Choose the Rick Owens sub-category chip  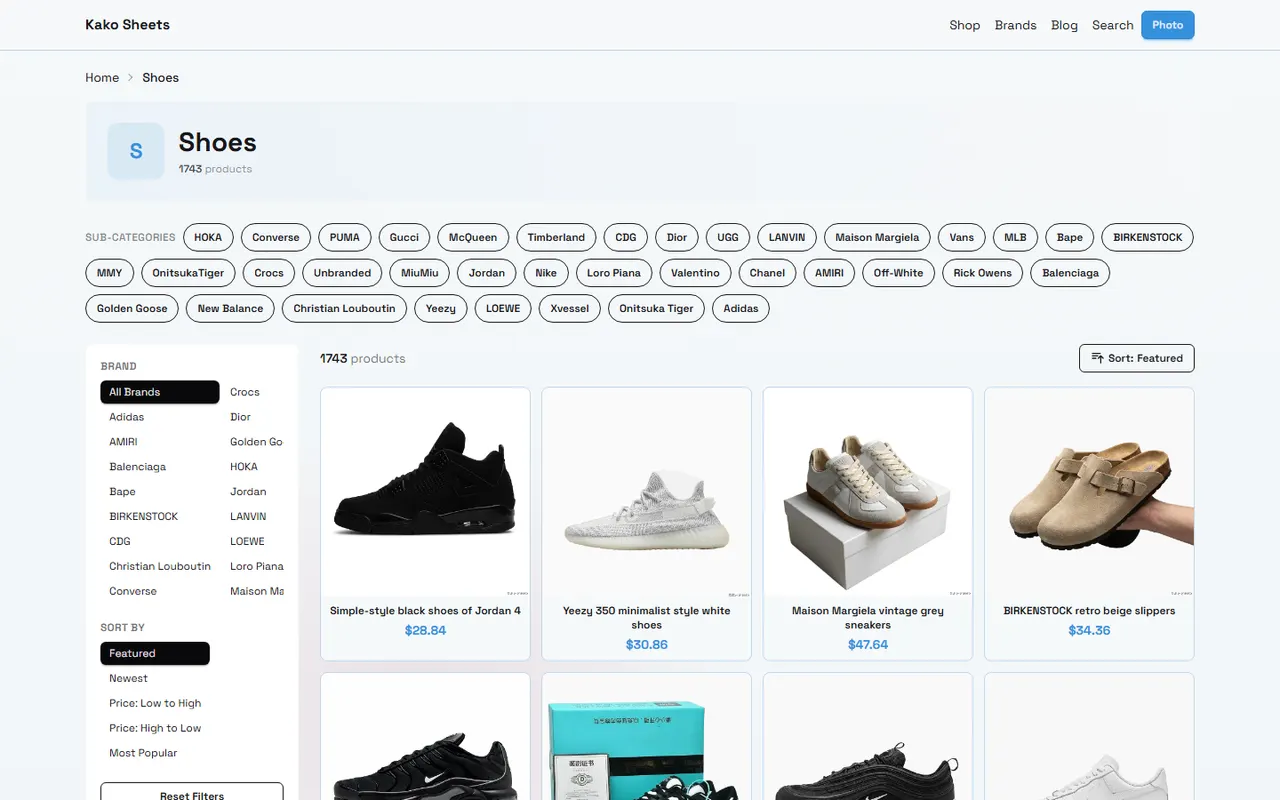[982, 272]
